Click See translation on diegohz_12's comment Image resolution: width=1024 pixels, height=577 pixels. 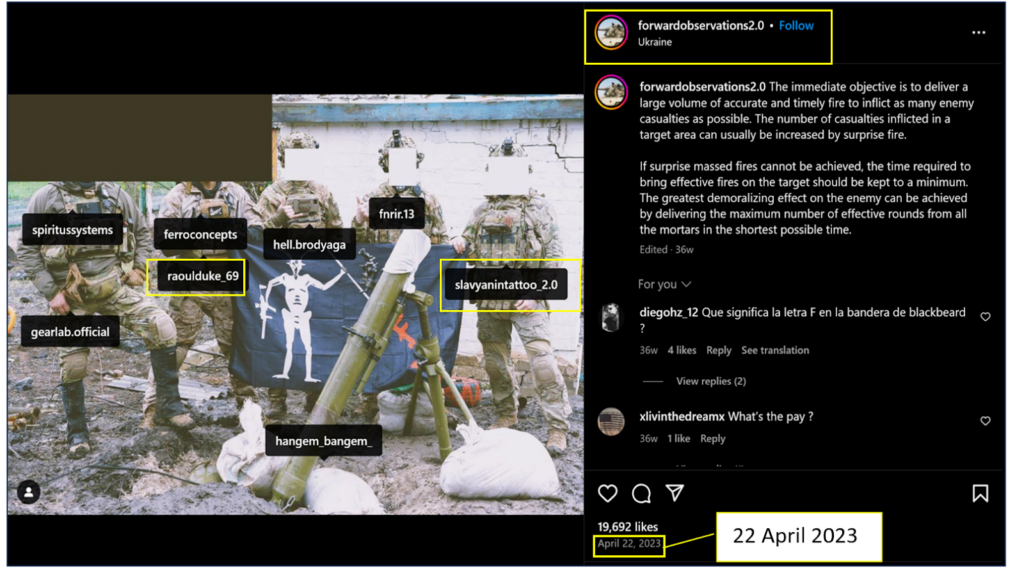pos(775,351)
